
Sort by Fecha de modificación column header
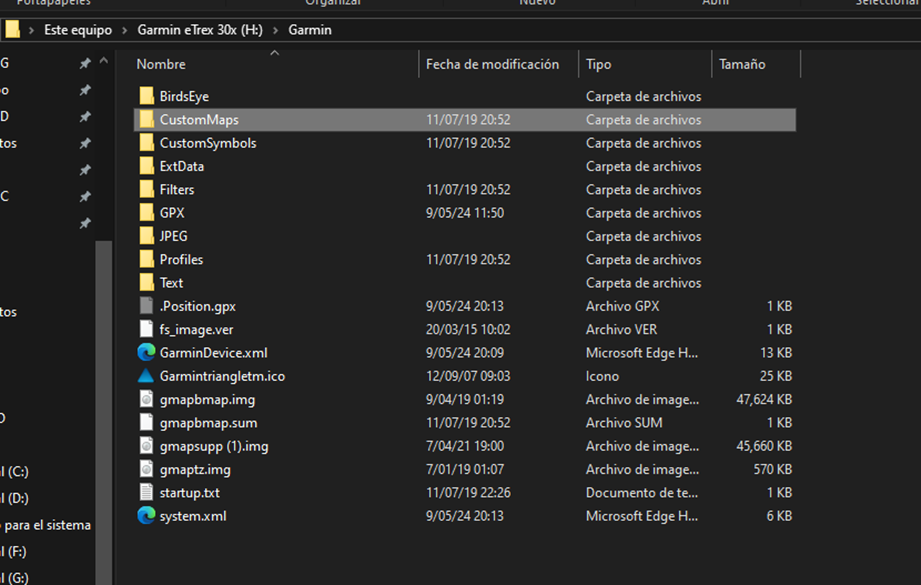pos(492,64)
